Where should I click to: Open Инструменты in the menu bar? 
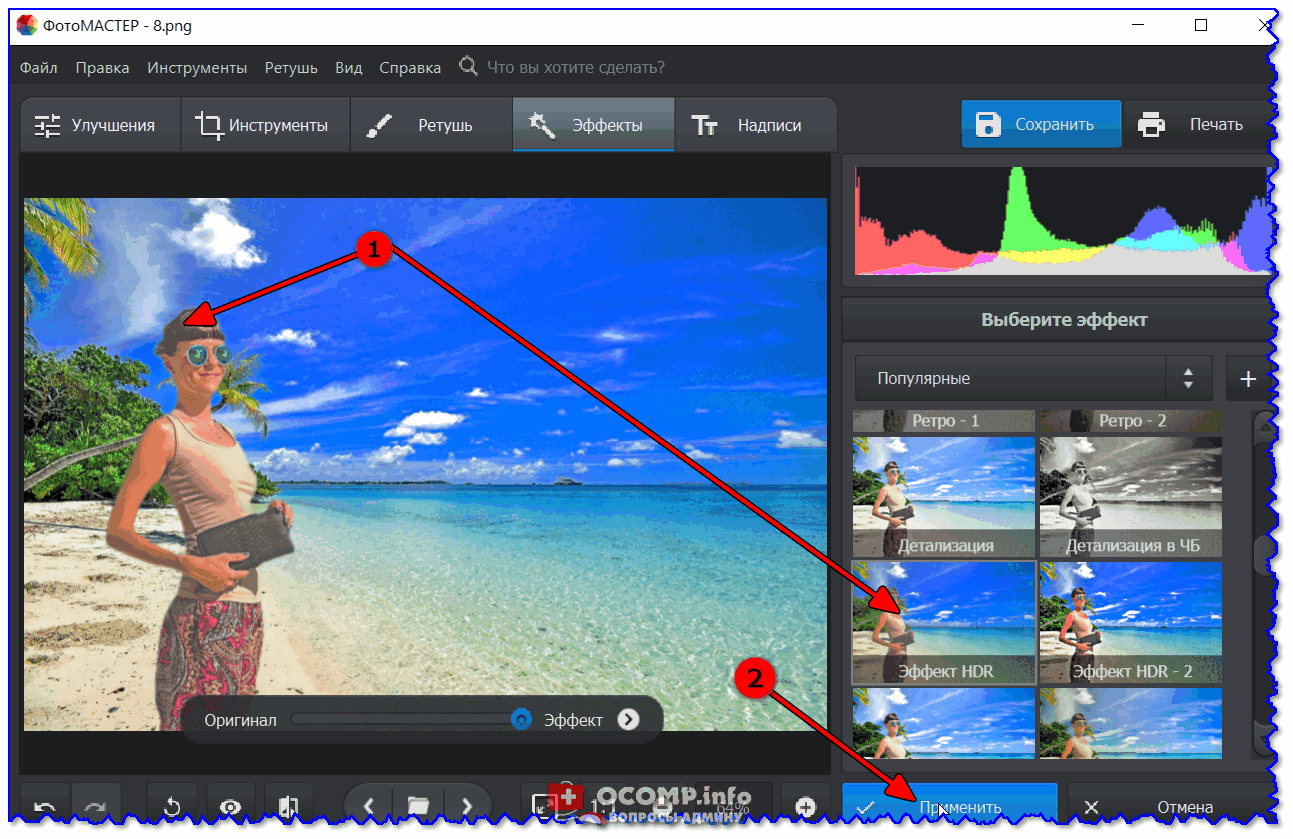(197, 68)
